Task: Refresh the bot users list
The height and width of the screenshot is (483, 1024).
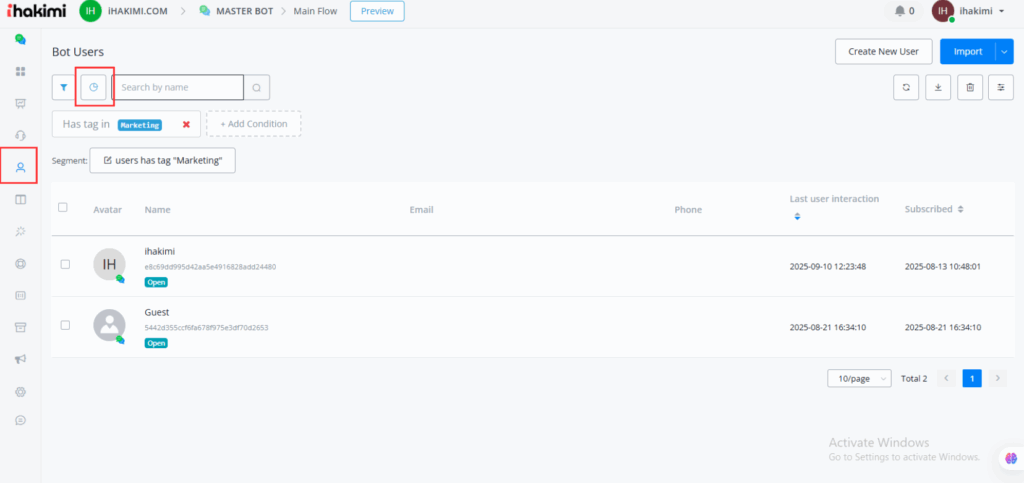Action: click(905, 88)
